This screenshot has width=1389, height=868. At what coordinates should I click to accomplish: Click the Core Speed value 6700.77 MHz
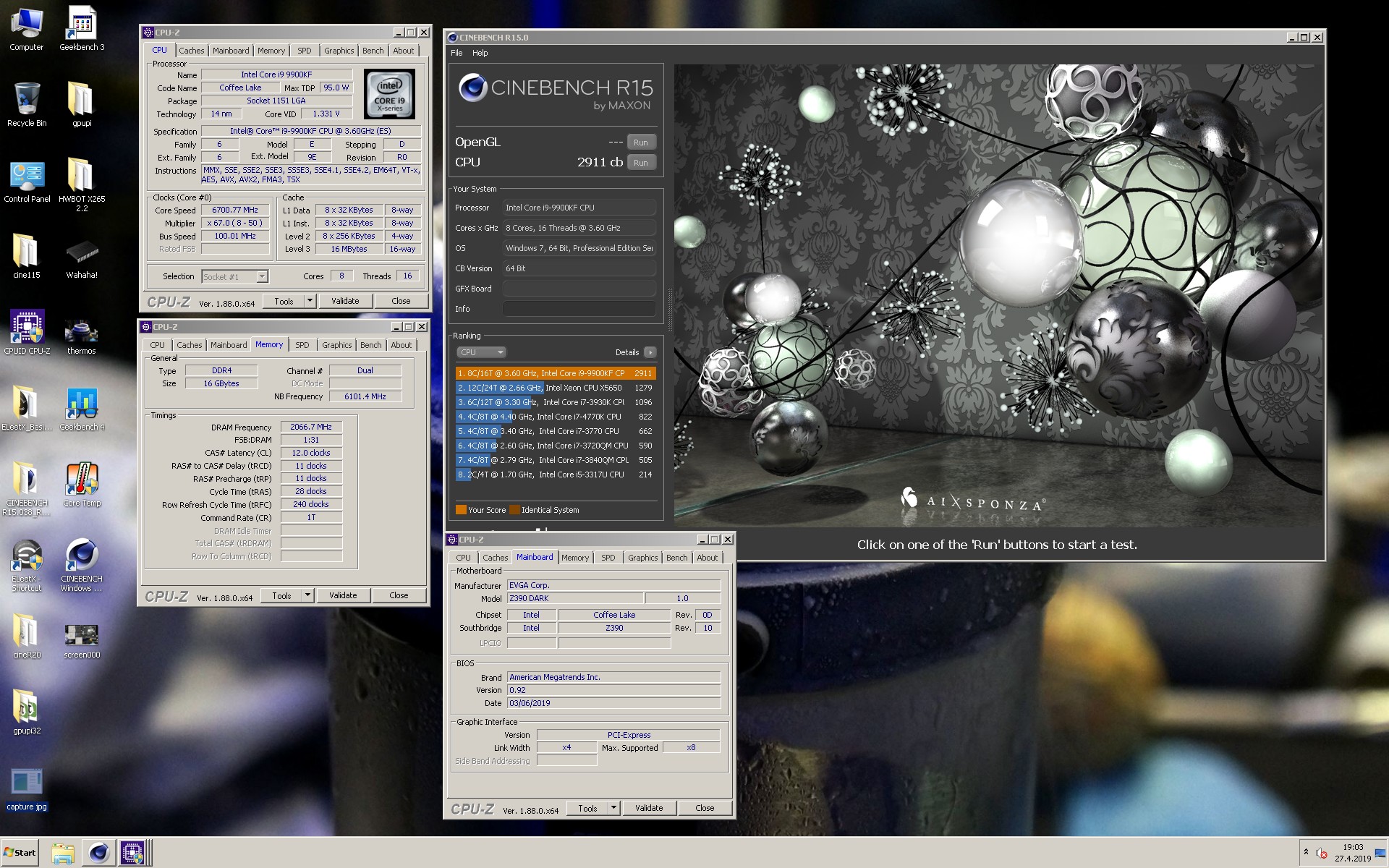tap(235, 210)
